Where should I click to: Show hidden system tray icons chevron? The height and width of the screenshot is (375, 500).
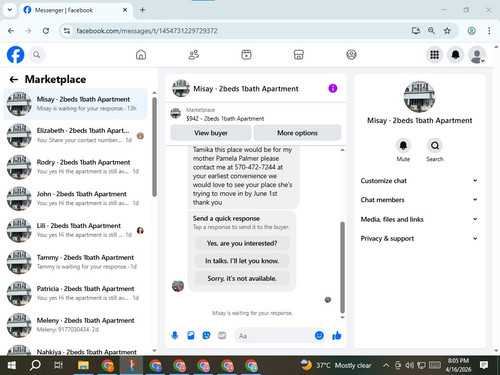(386, 365)
